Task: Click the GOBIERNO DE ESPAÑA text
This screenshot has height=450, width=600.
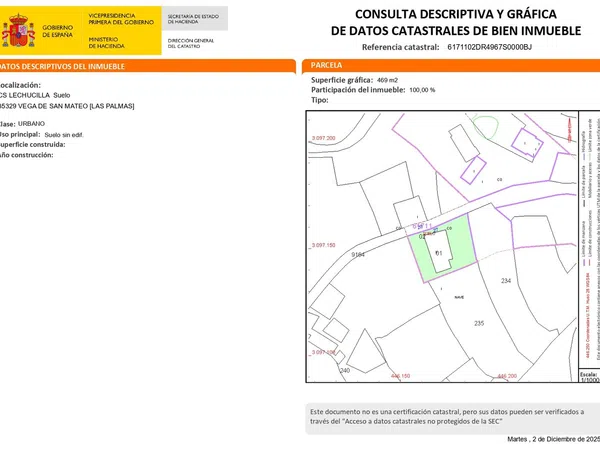Action: pyautogui.click(x=57, y=31)
